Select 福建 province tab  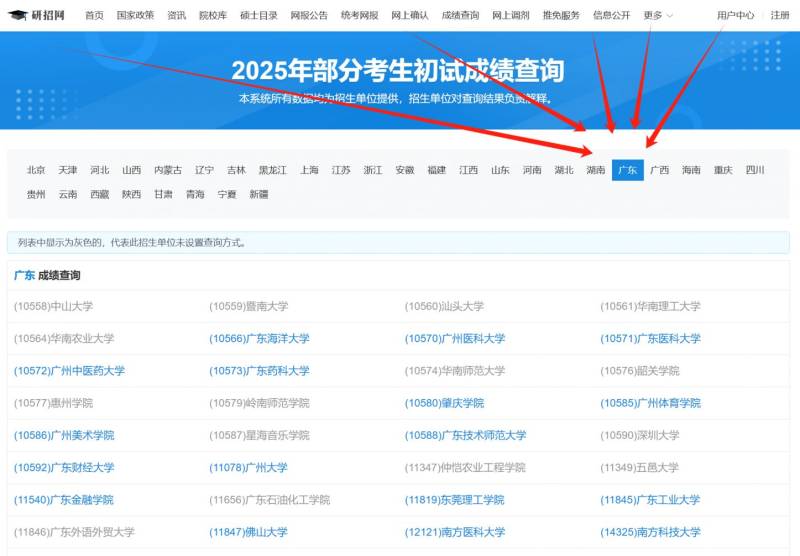click(x=437, y=170)
